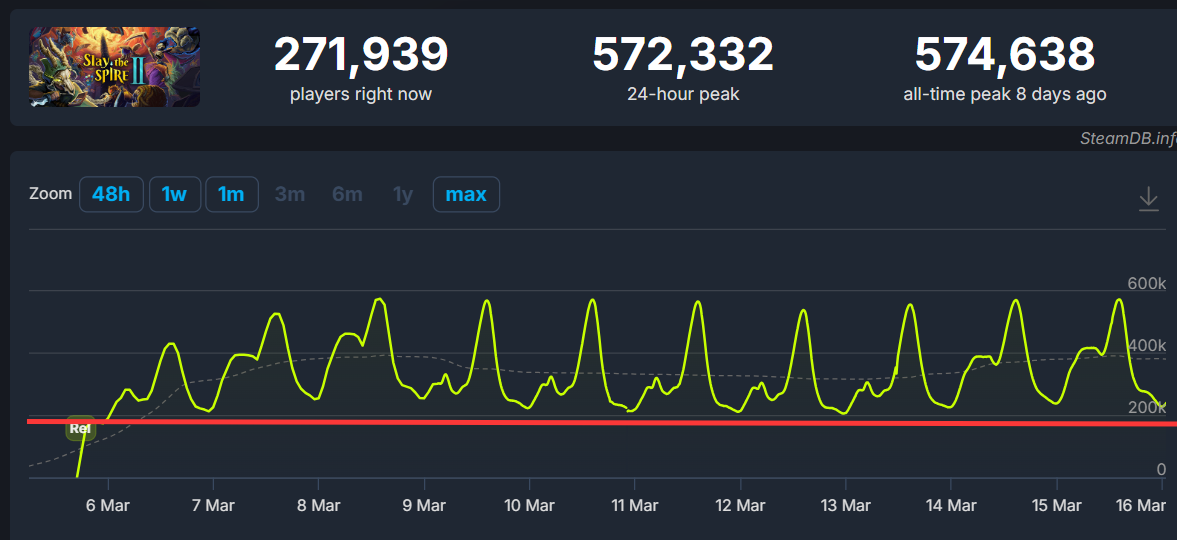
Task: Click the 271,939 players right now figure
Action: [x=361, y=54]
